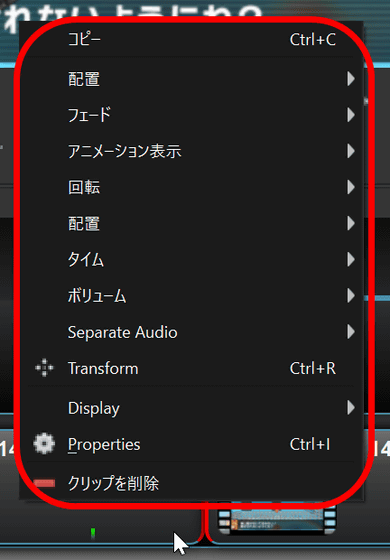The image size is (390, 560).
Task: Click the Separate Audio label
Action: pyautogui.click(x=122, y=332)
